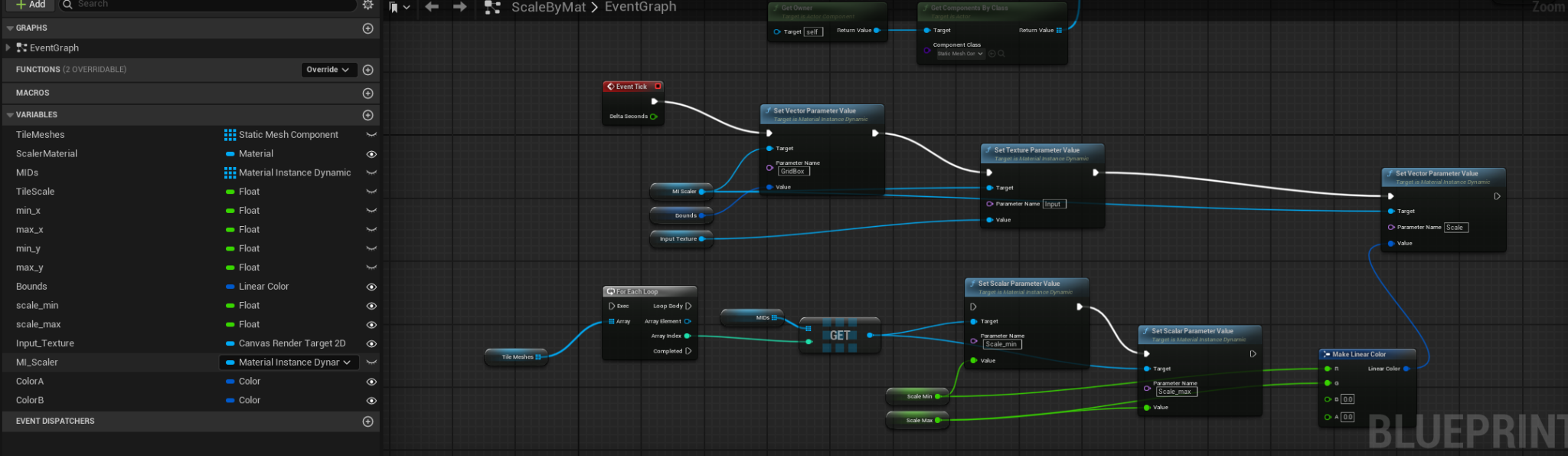Open MI_Scaler variable type dropdown

289,363
